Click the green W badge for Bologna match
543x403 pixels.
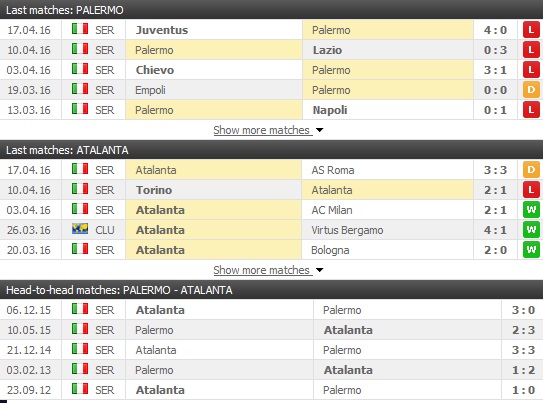tap(531, 250)
